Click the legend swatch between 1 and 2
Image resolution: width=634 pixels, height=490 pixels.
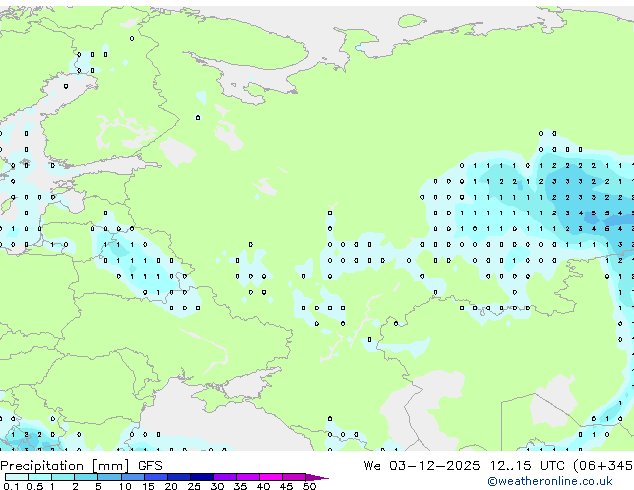(63, 477)
